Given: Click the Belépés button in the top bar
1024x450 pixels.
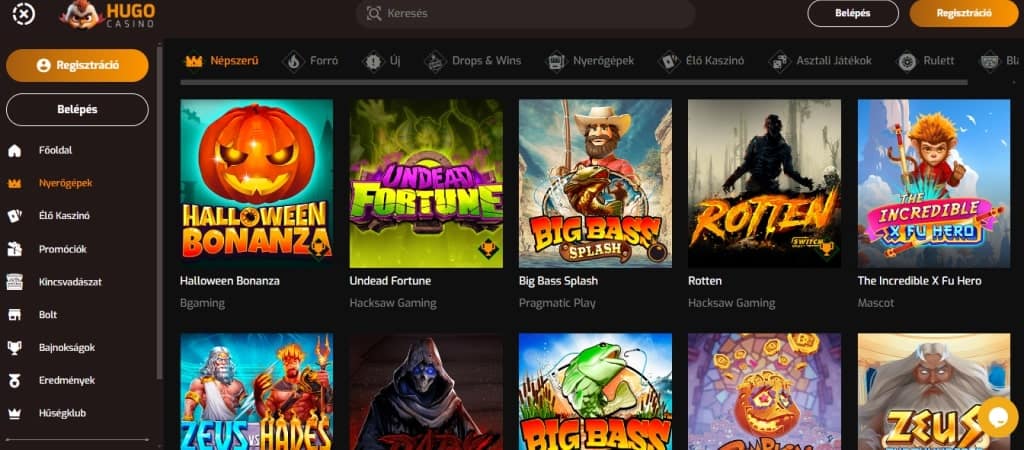Looking at the screenshot, I should 853,13.
